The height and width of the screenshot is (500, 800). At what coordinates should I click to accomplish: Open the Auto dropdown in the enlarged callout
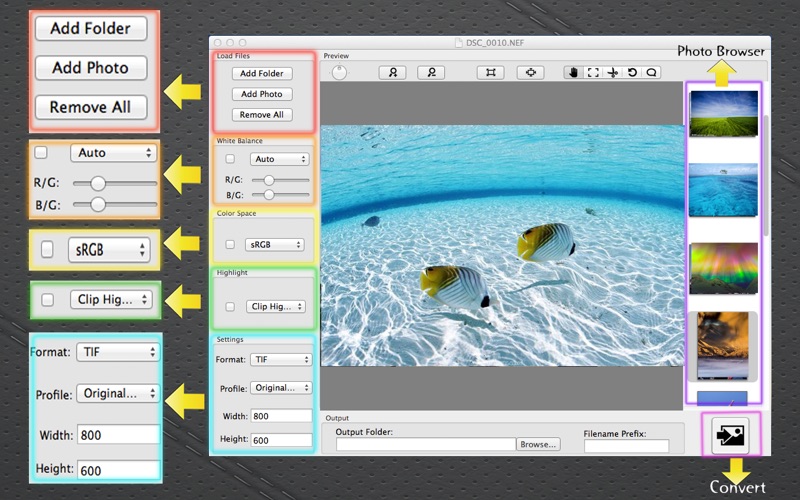(113, 153)
